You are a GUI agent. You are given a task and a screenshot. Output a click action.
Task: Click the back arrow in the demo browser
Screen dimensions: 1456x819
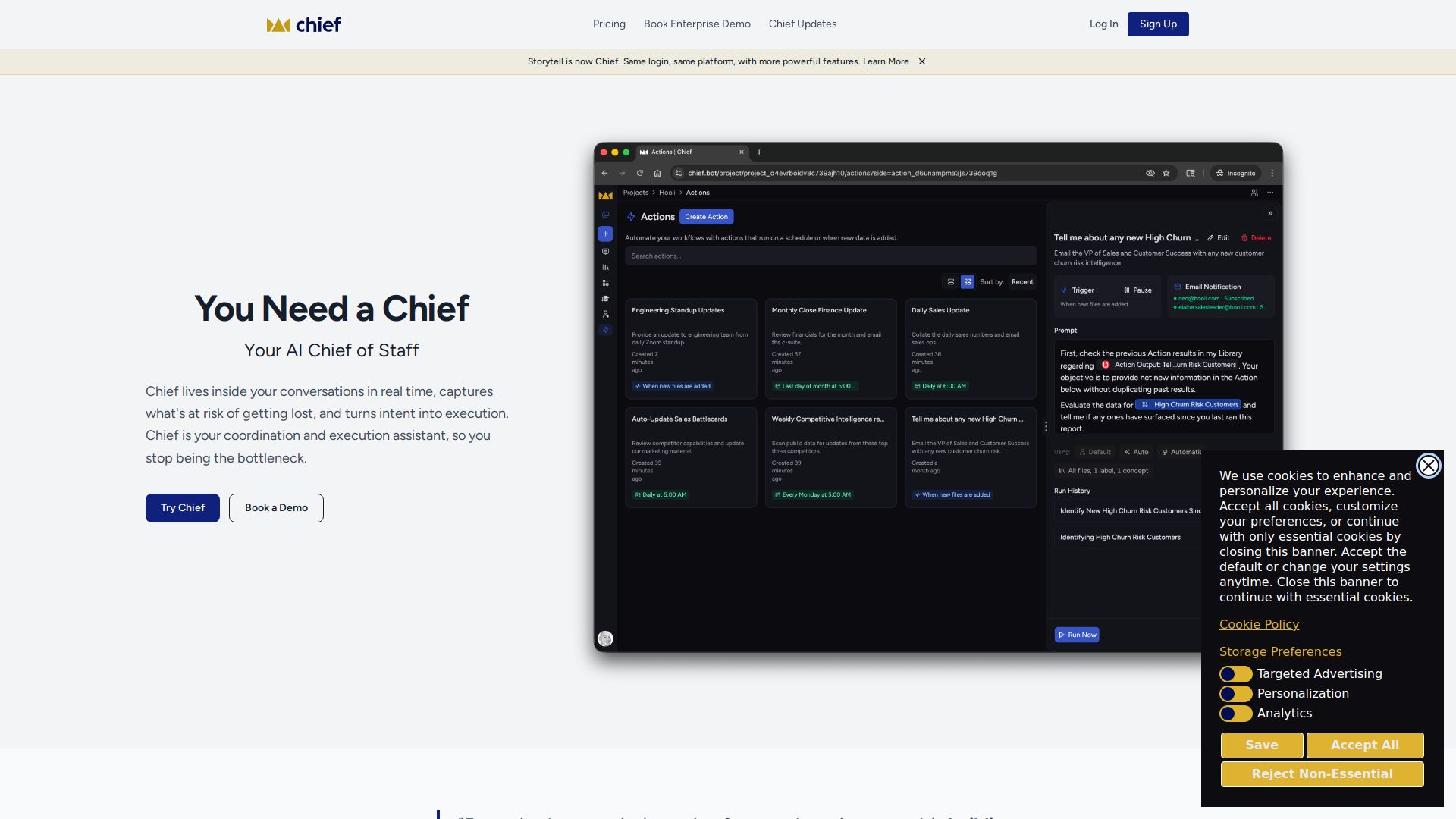604,173
